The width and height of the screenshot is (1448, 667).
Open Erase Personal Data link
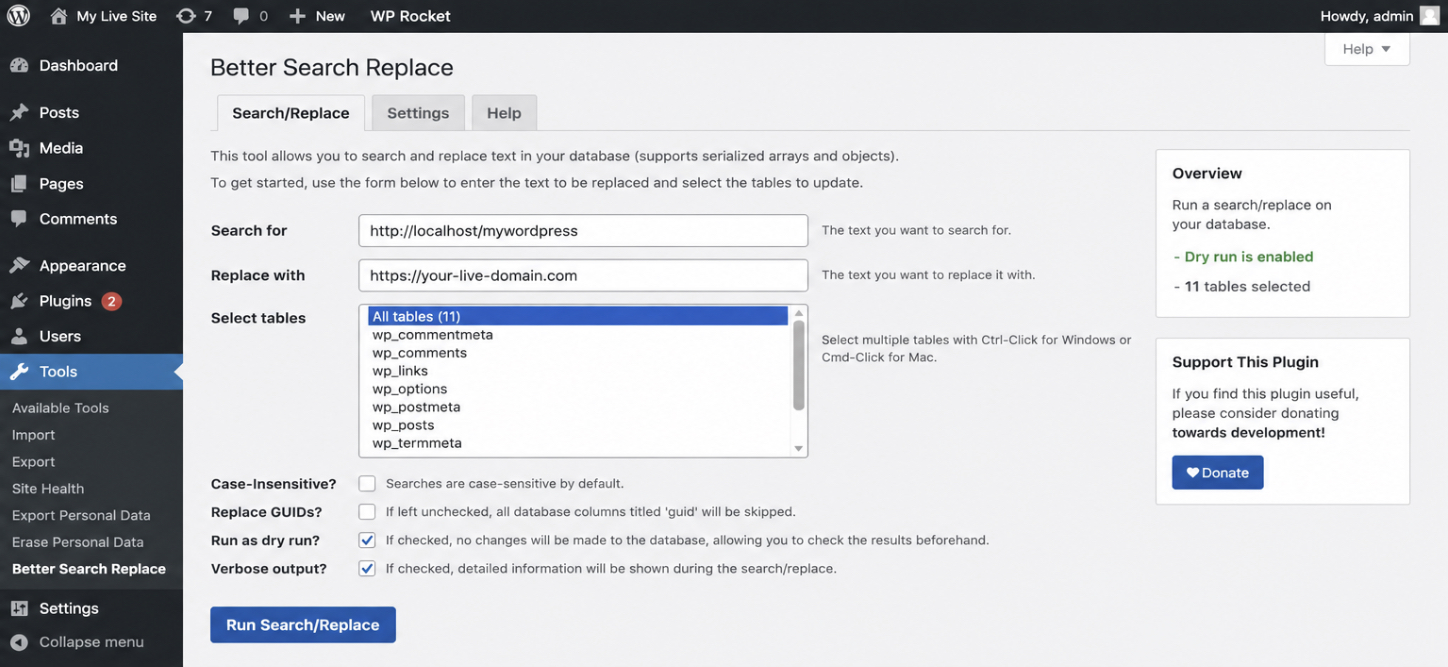point(78,542)
